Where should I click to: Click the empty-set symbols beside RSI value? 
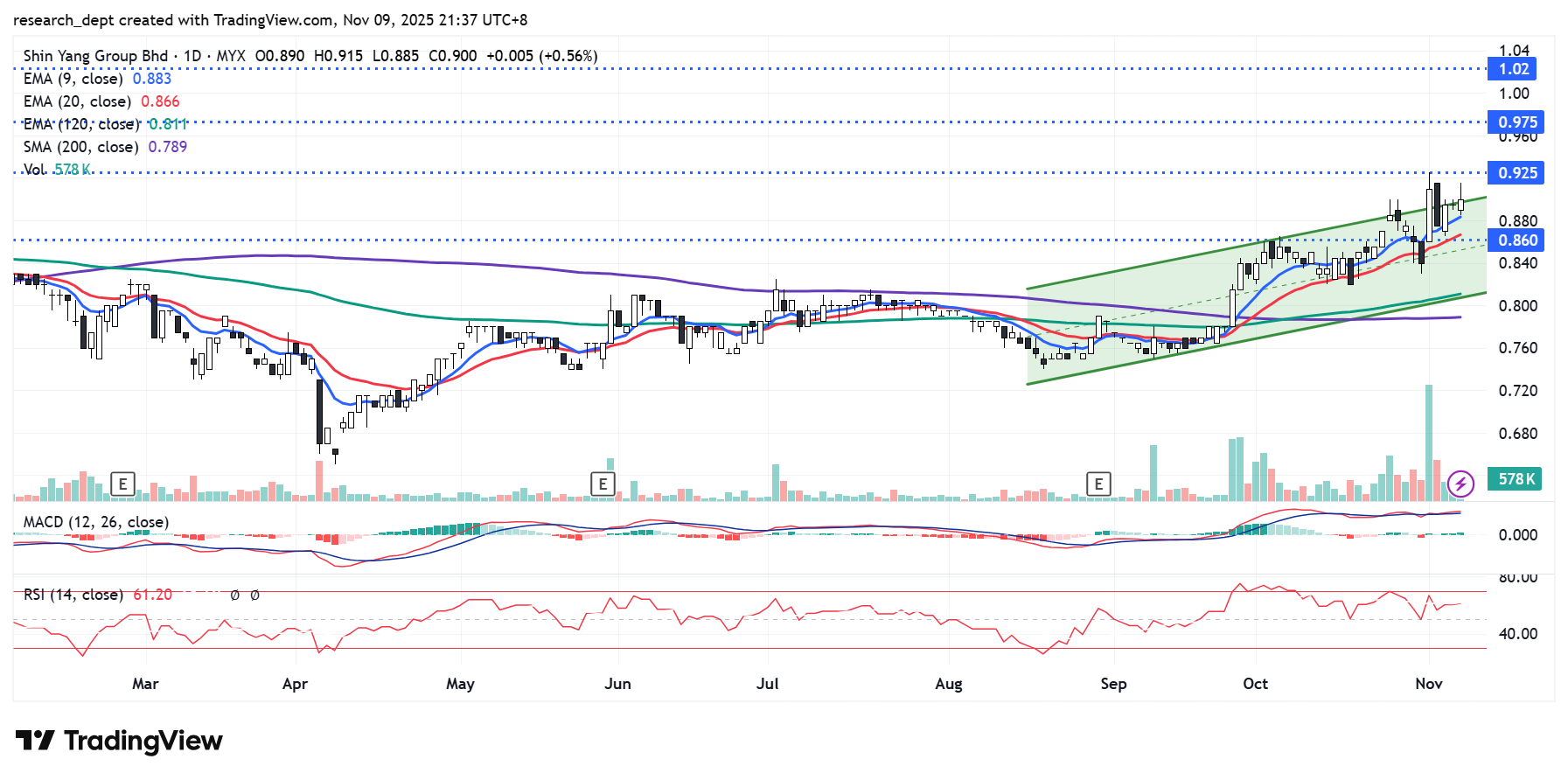click(245, 595)
